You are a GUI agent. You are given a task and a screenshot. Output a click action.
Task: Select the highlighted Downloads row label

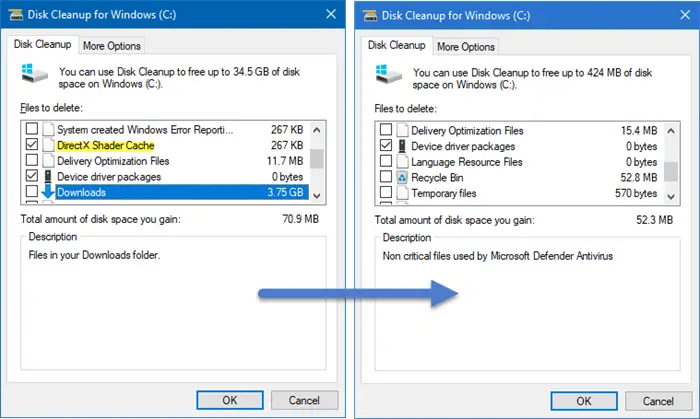pyautogui.click(x=81, y=192)
